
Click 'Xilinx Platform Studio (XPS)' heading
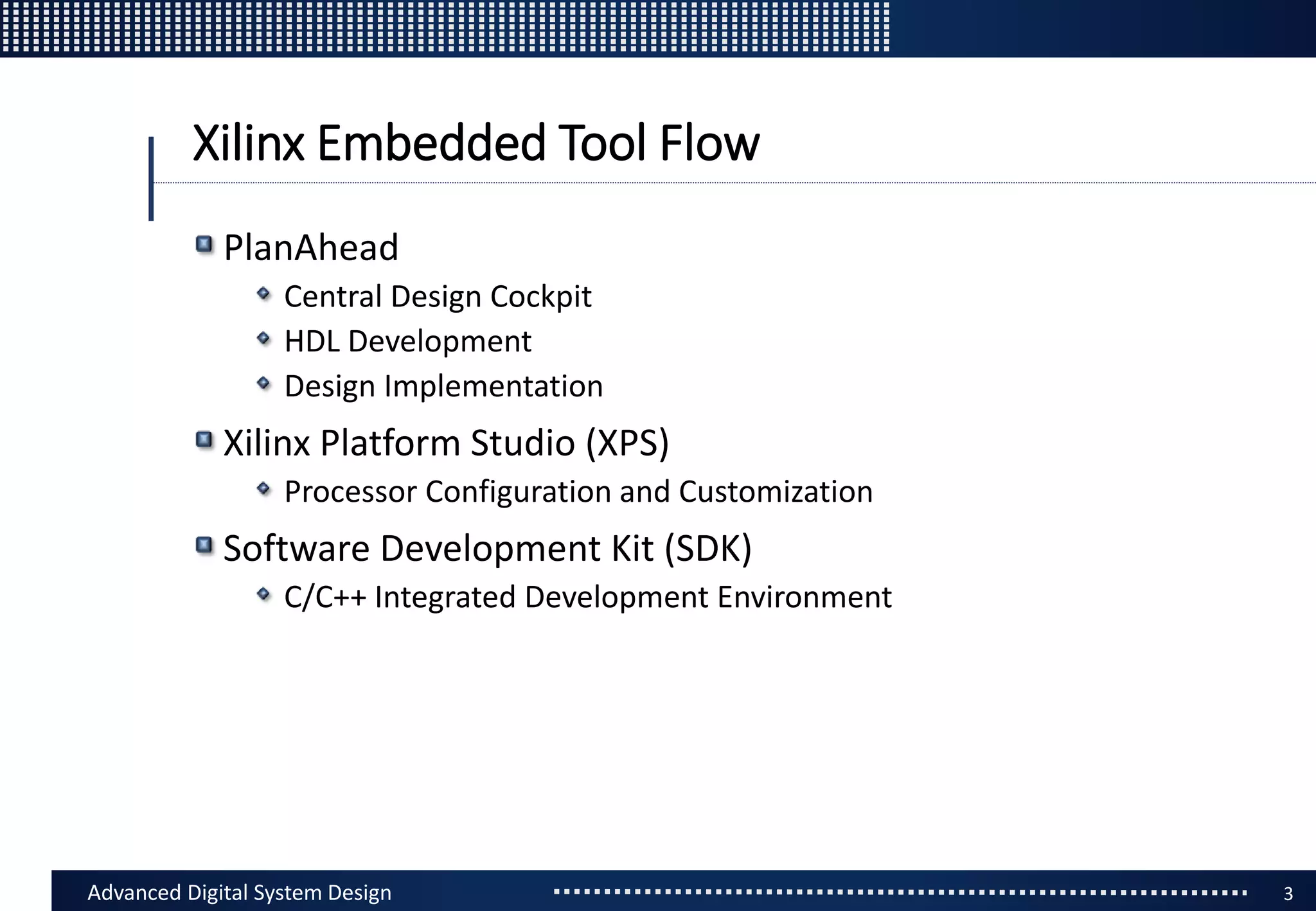[446, 443]
